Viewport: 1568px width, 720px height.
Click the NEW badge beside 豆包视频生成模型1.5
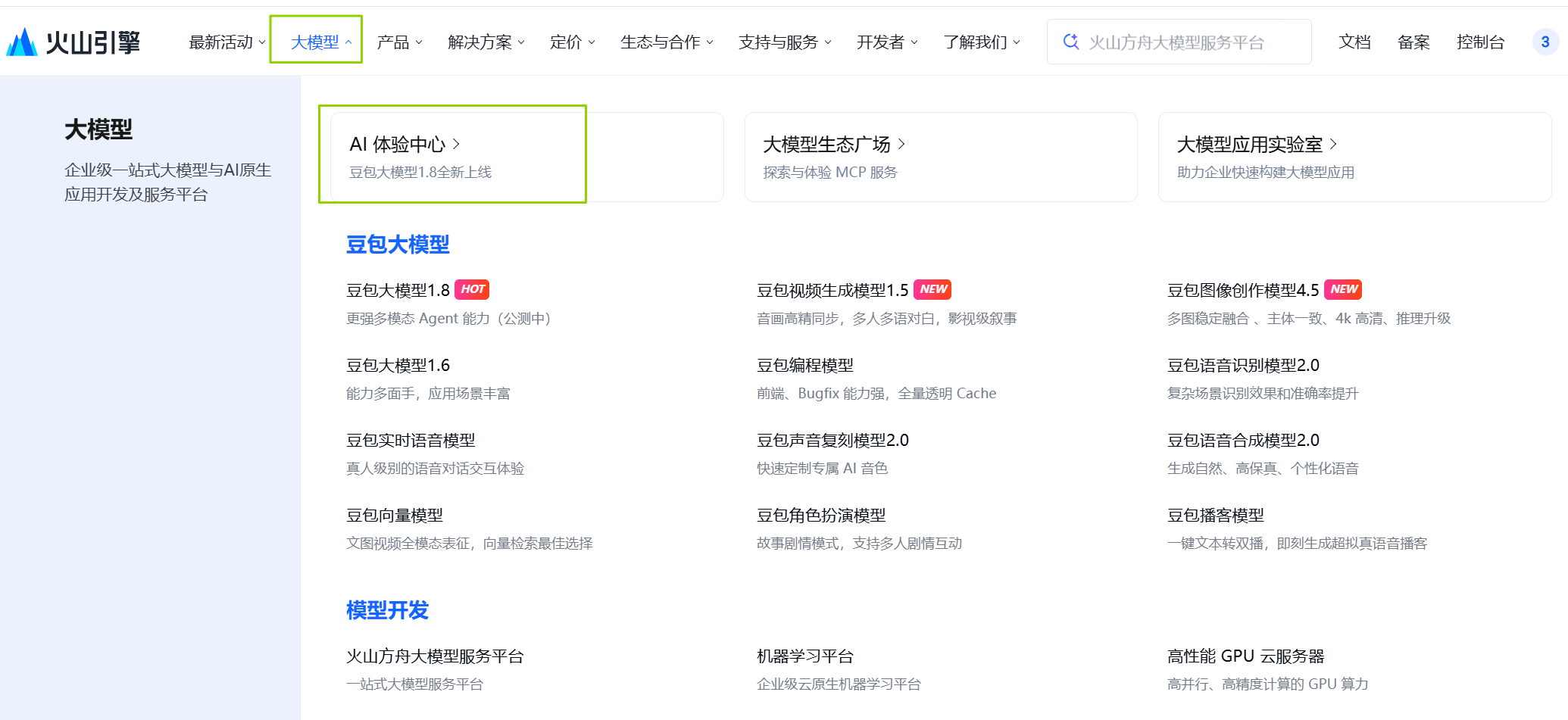point(933,289)
